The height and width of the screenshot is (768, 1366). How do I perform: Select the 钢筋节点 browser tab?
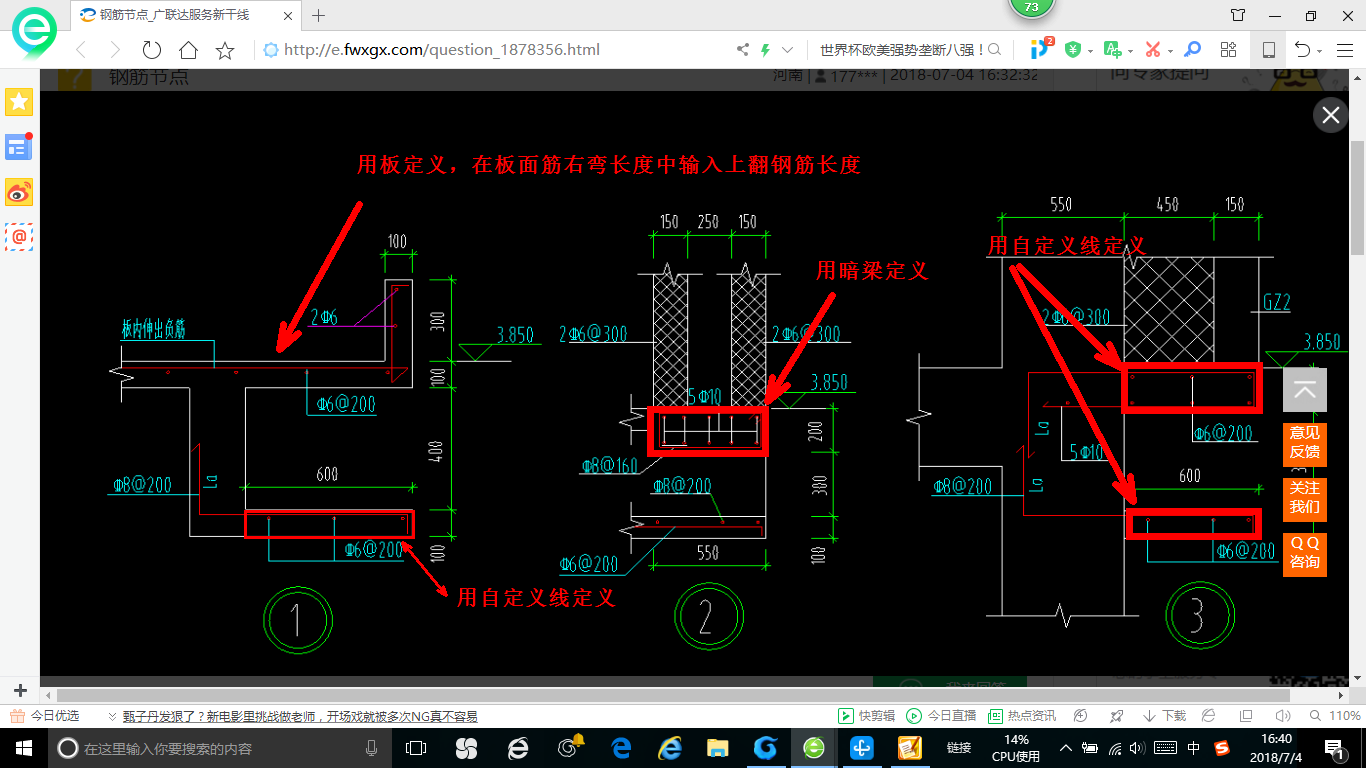coord(185,15)
